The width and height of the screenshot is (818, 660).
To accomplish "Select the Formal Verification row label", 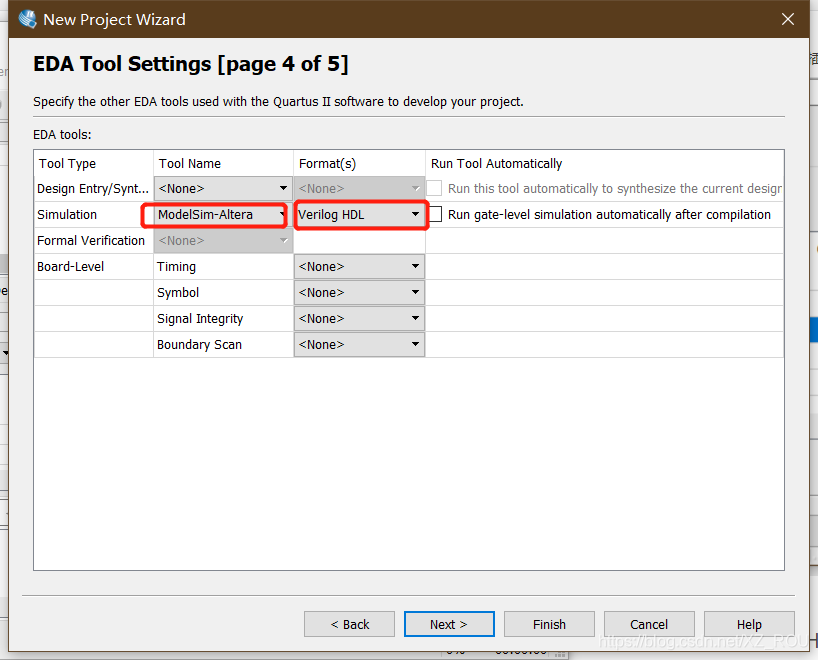I will [x=91, y=241].
